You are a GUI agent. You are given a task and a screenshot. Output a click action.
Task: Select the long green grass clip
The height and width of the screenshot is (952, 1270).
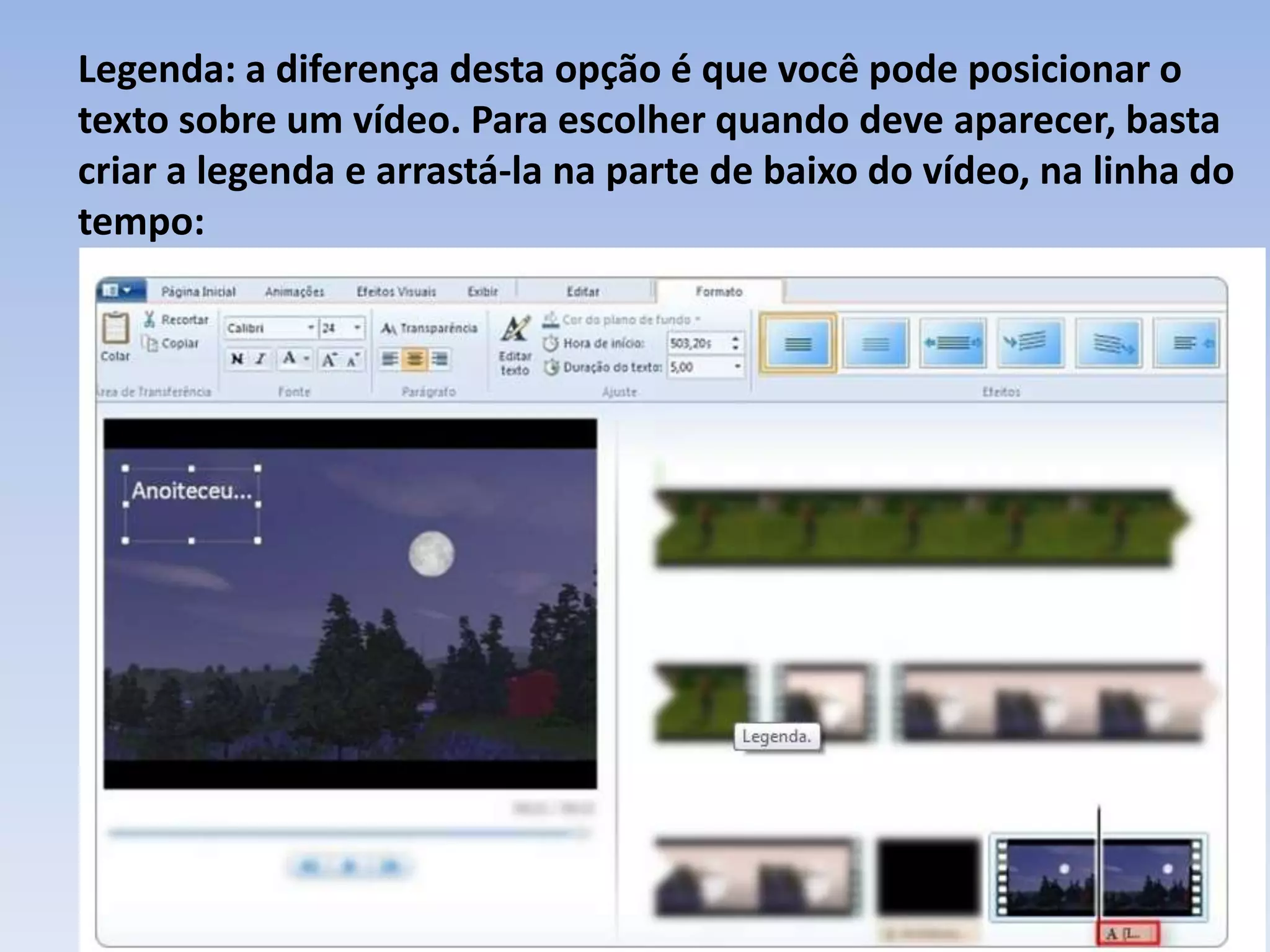(x=921, y=527)
